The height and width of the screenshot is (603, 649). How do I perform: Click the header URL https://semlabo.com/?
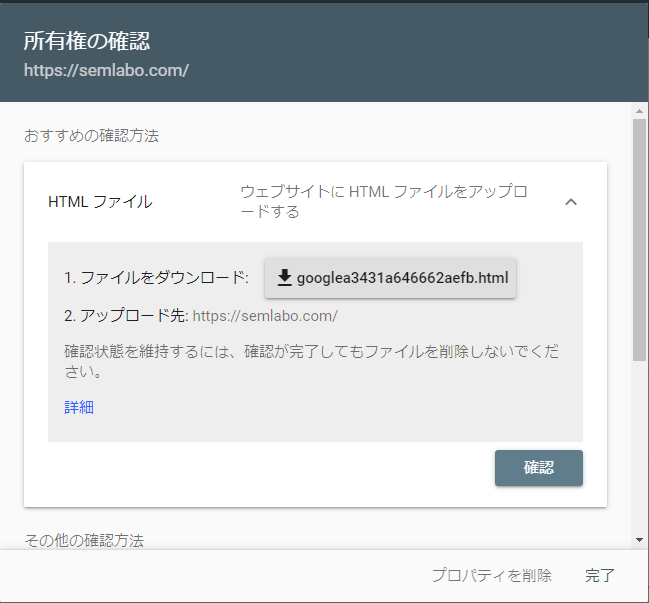pos(106,71)
